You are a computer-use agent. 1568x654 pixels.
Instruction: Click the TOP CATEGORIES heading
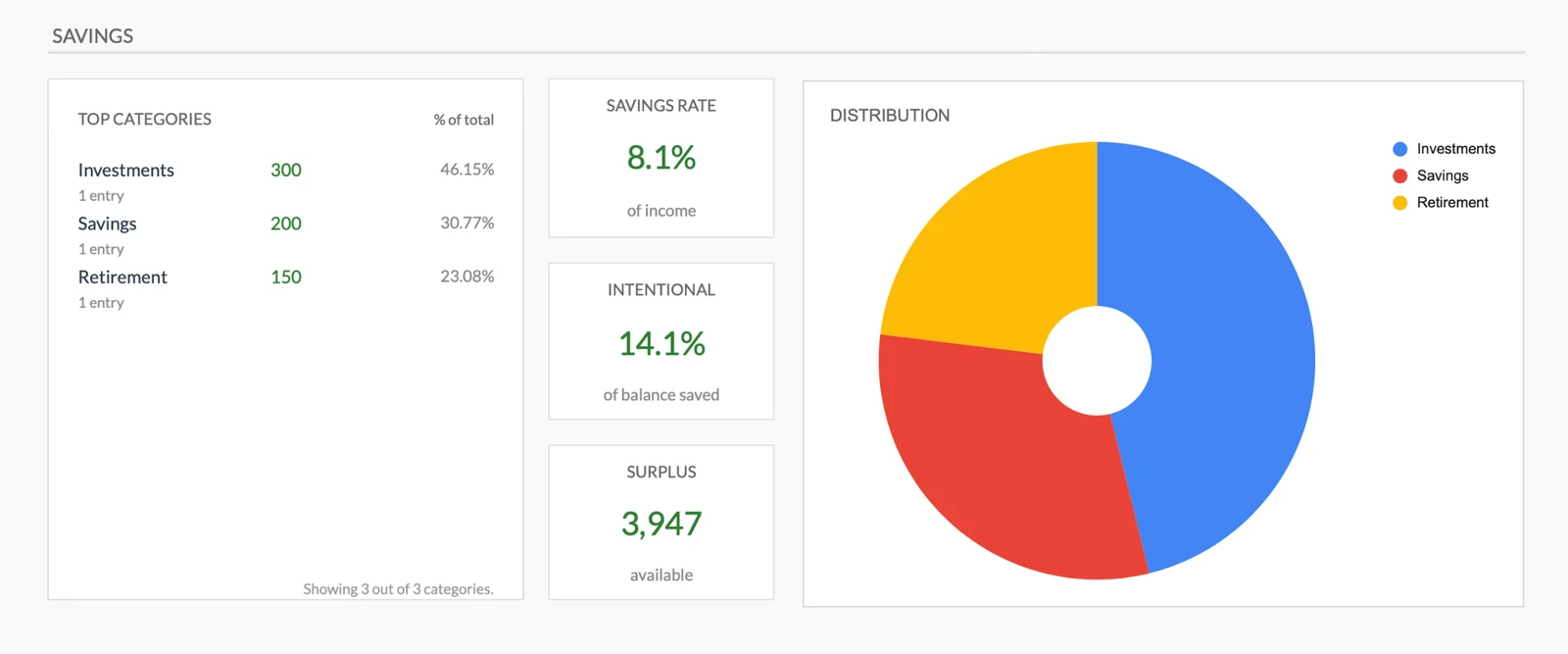pos(144,120)
